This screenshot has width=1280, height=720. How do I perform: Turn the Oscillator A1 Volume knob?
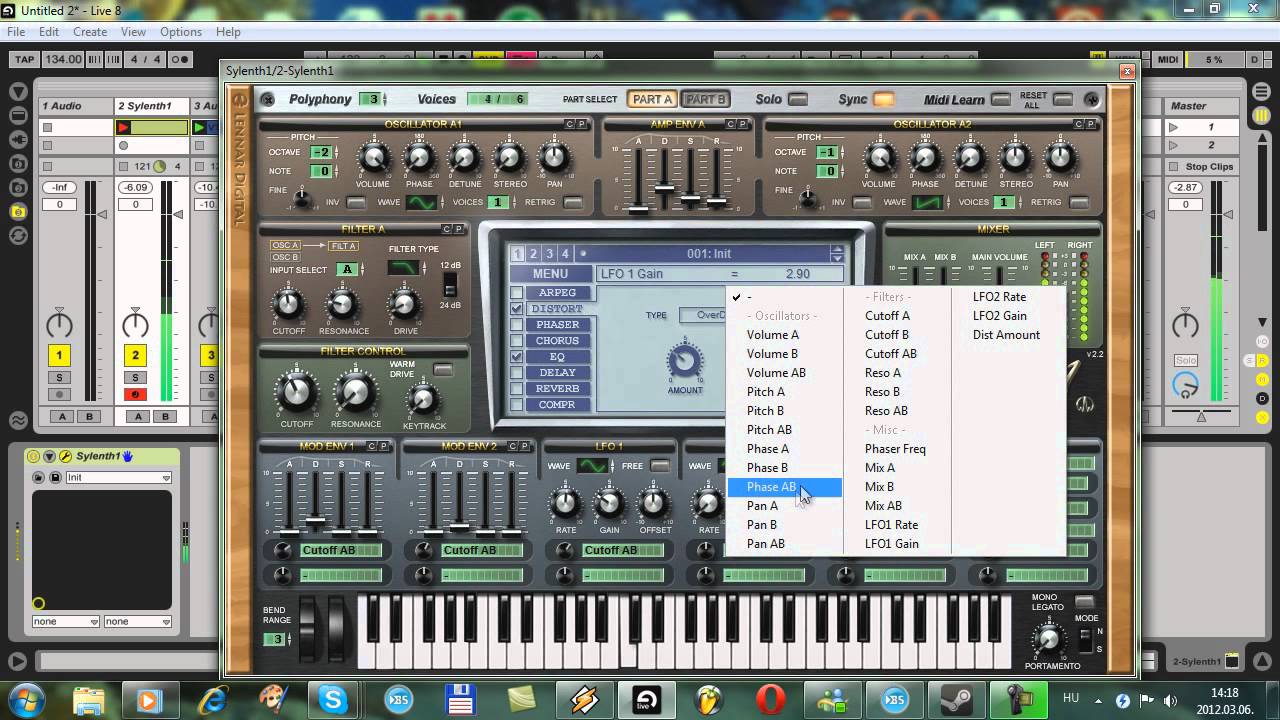373,157
